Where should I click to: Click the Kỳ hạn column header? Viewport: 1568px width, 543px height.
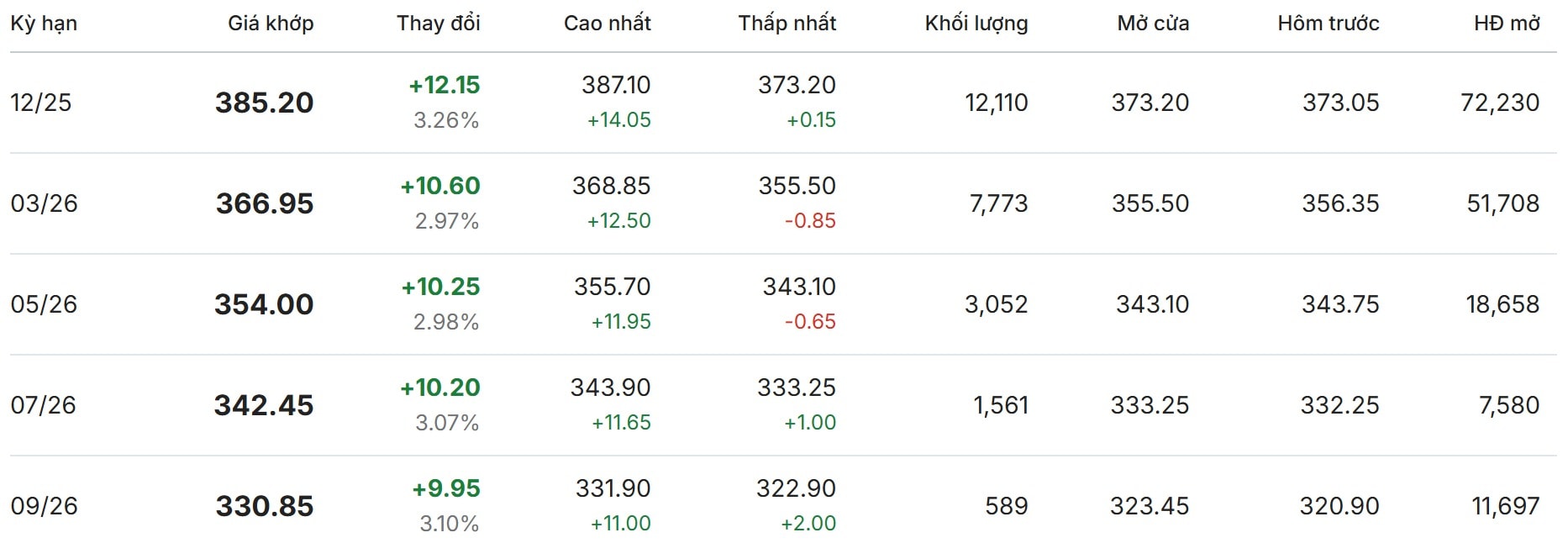click(x=44, y=24)
